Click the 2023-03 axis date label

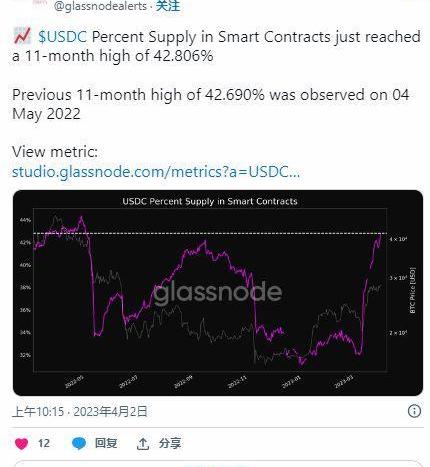click(x=344, y=382)
